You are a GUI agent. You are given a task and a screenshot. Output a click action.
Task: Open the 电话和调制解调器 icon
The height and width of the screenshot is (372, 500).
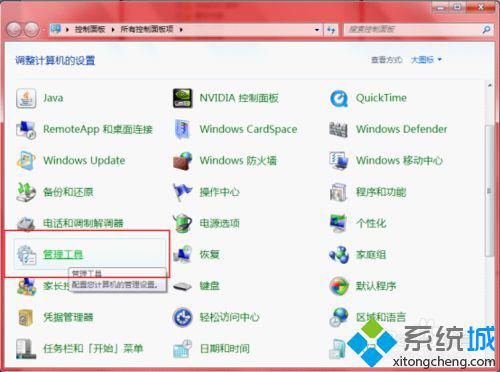coord(26,223)
